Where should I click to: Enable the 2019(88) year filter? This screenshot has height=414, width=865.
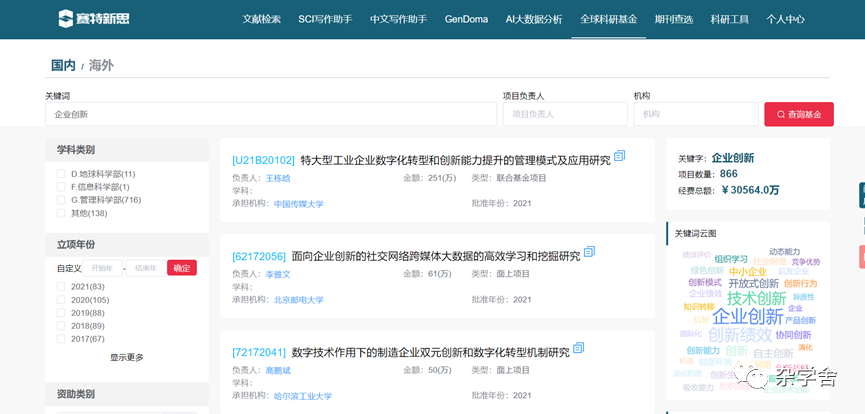(x=62, y=313)
